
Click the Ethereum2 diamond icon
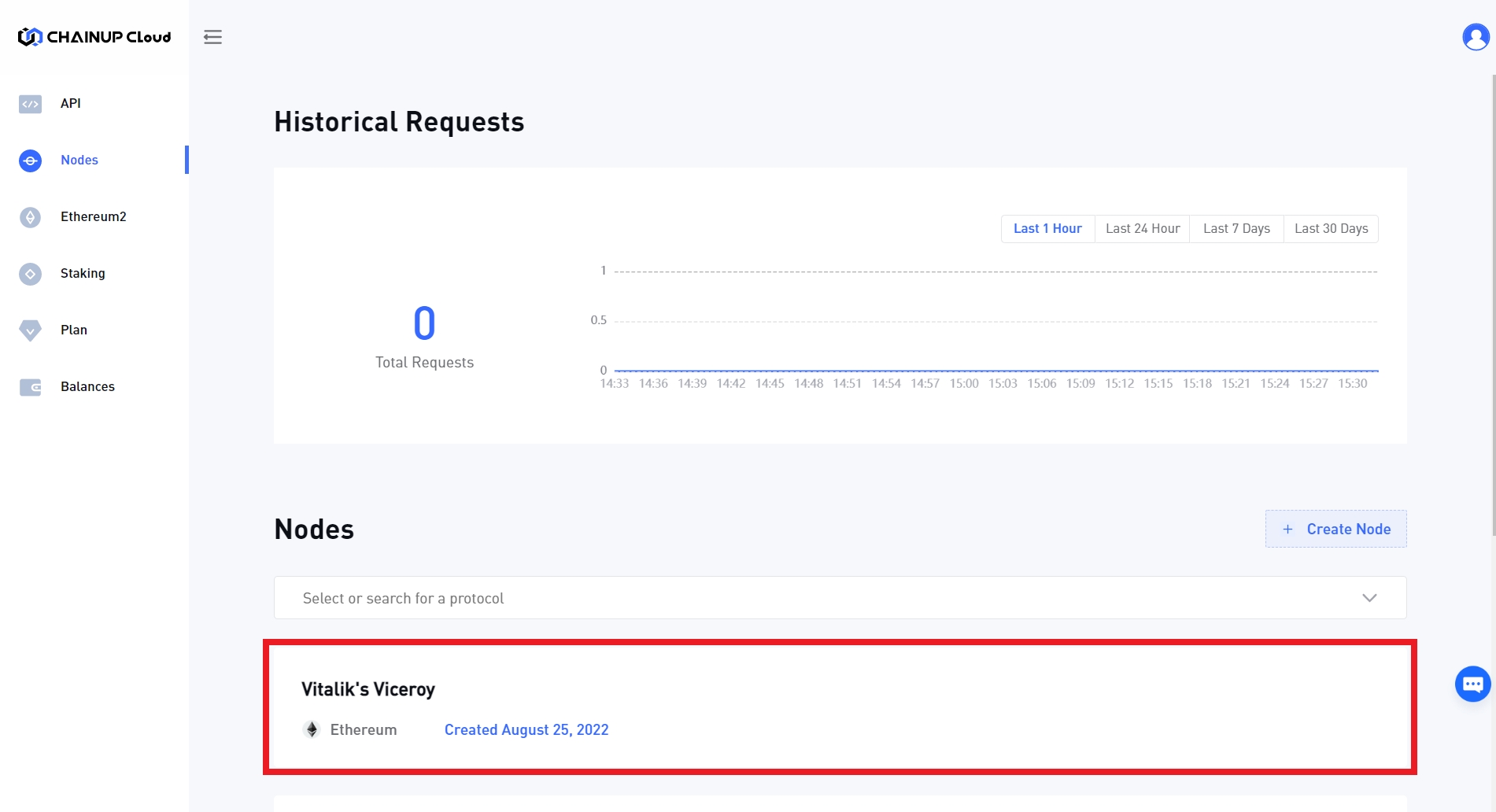point(30,217)
